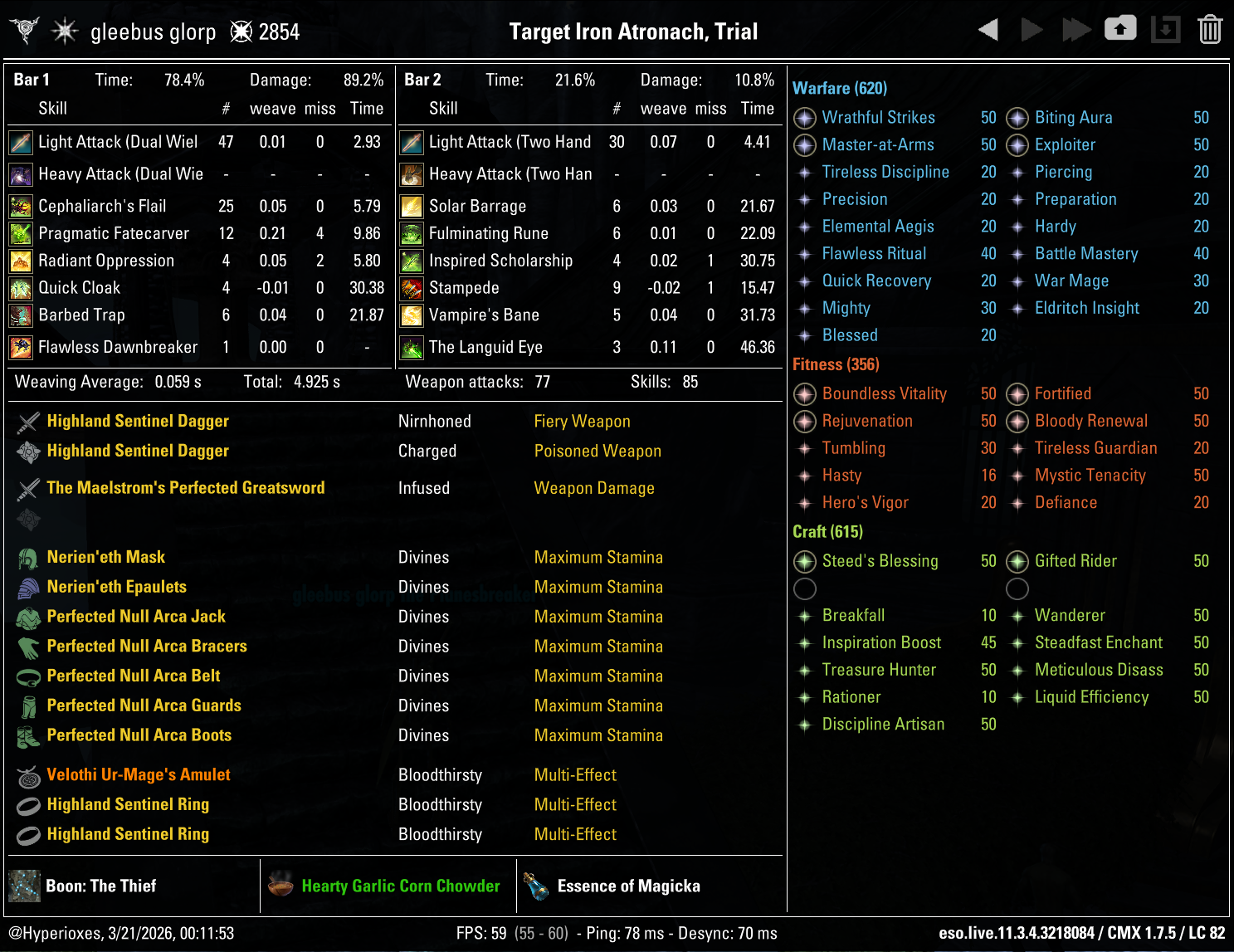
Task: Click the empty champion slot under Steed's Blessing
Action: coord(804,589)
